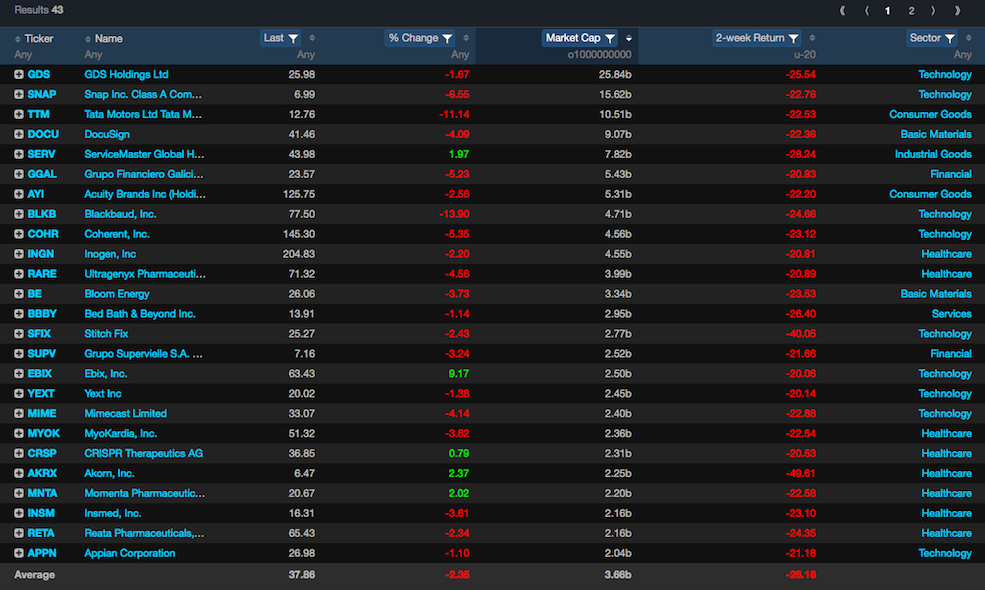Open BE row plus icon
This screenshot has height=590, width=985.
point(19,293)
